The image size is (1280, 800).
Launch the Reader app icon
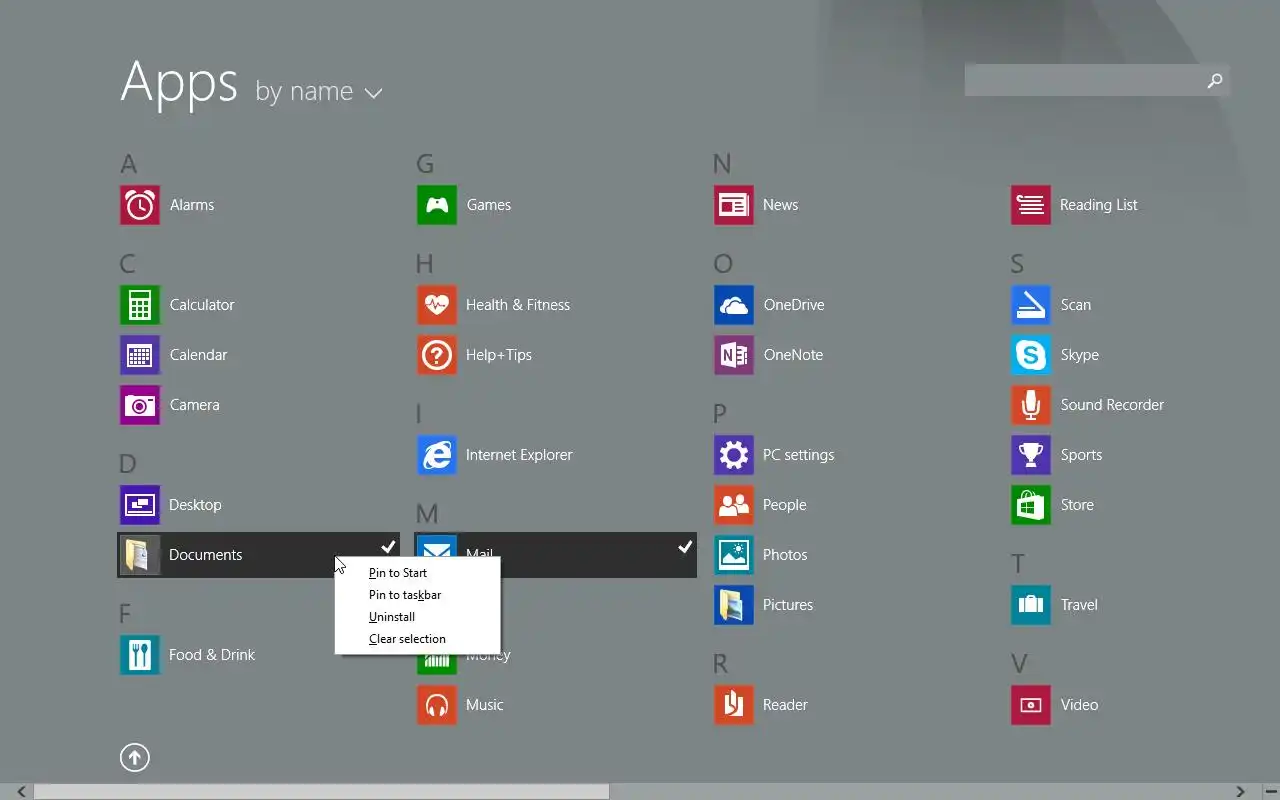coord(734,705)
